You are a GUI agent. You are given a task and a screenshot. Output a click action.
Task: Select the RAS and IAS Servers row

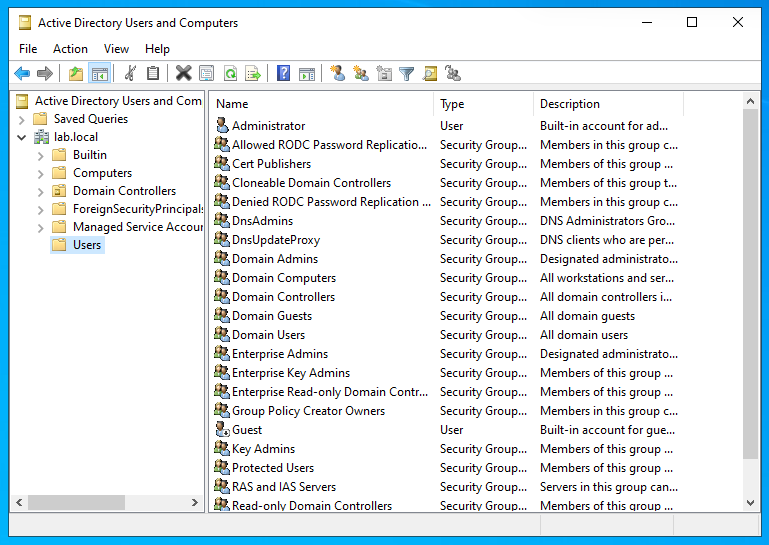coord(447,487)
